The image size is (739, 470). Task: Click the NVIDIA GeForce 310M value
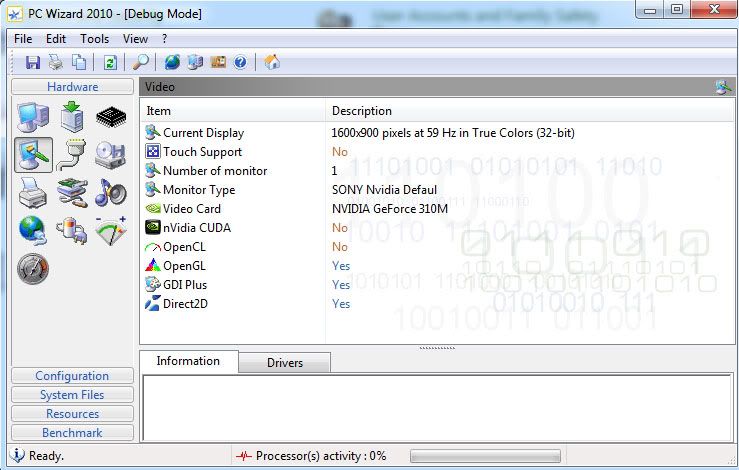(390, 209)
